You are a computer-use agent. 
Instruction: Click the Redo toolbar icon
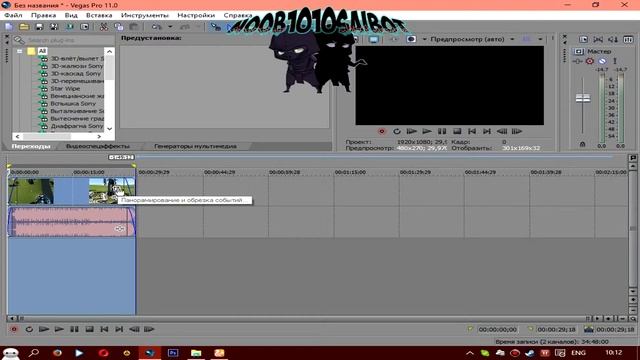point(185,27)
